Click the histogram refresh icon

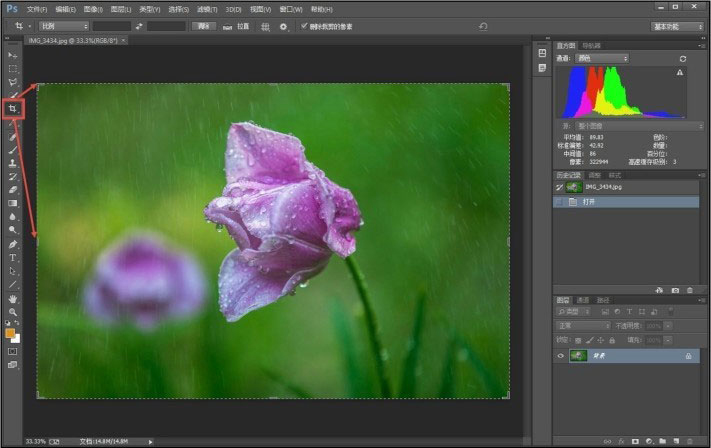683,59
